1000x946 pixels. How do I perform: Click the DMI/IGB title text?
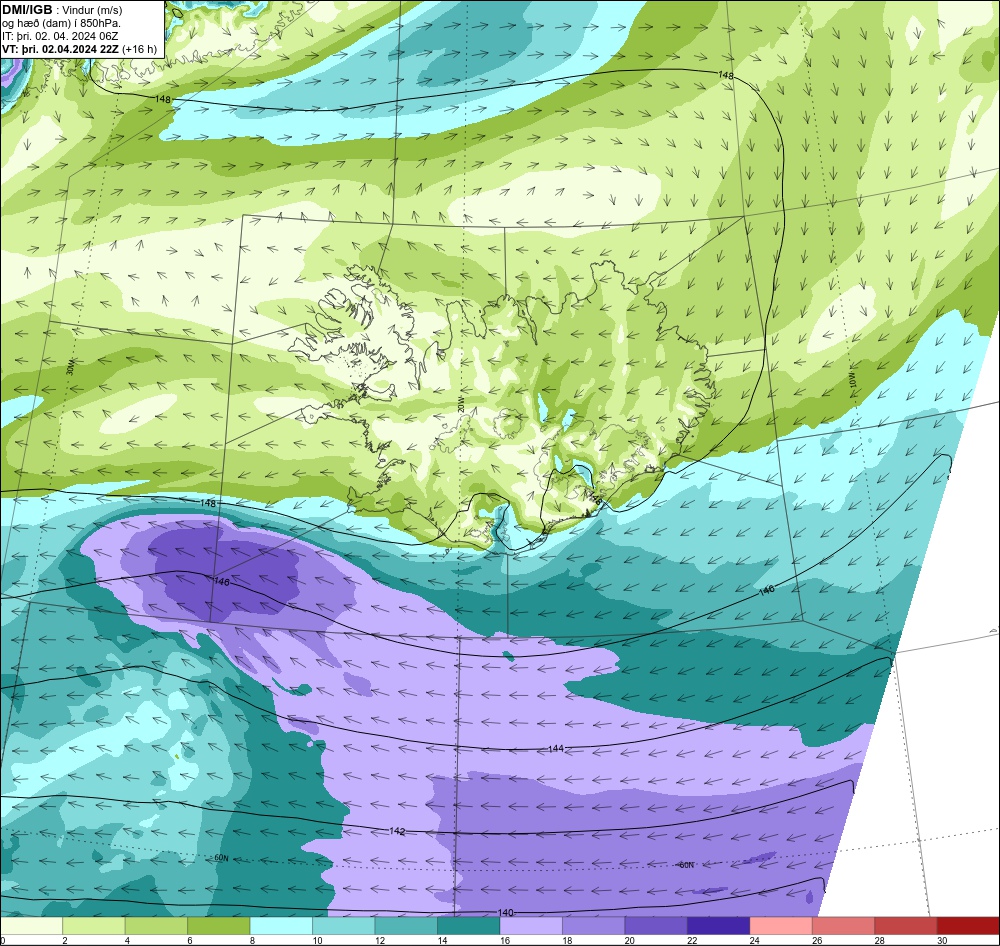(27, 10)
